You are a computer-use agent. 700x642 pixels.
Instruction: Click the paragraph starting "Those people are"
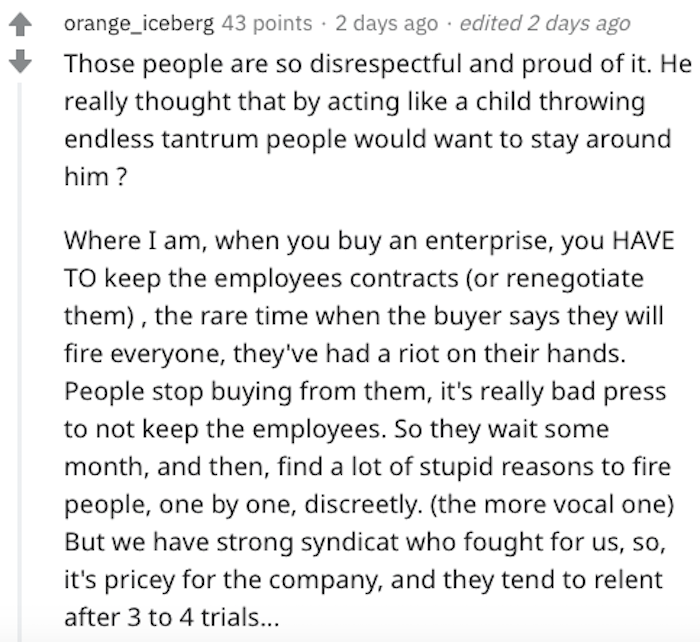pos(367,118)
